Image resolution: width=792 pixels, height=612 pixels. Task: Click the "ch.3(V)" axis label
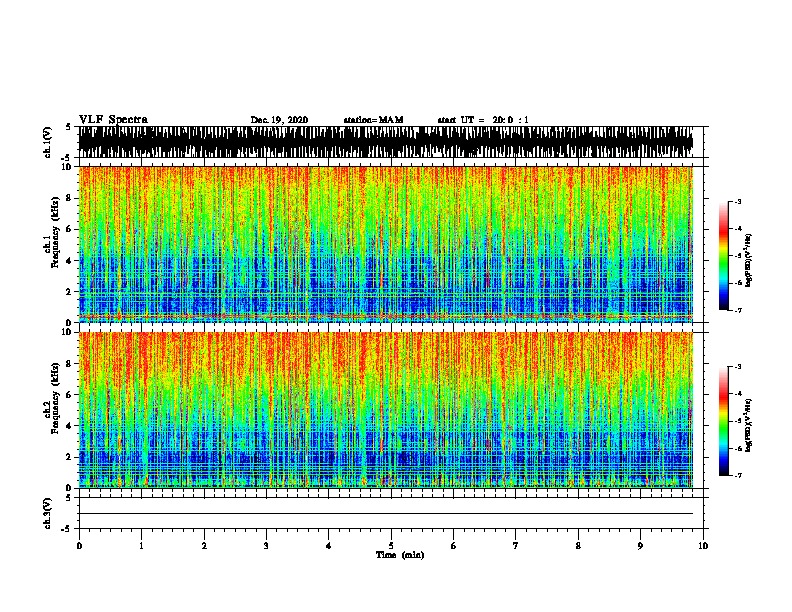click(47, 513)
